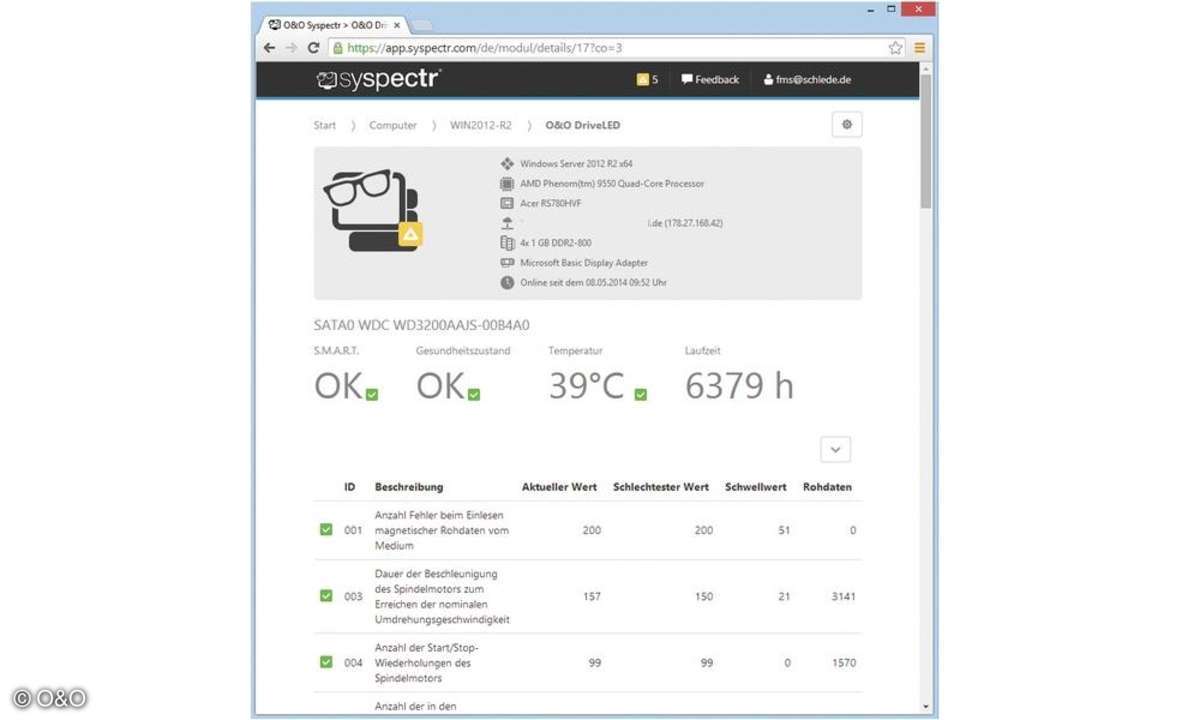Screen dimensions: 1200x720
Task: Expand the chevron dropdown above the table
Action: pyautogui.click(x=836, y=450)
